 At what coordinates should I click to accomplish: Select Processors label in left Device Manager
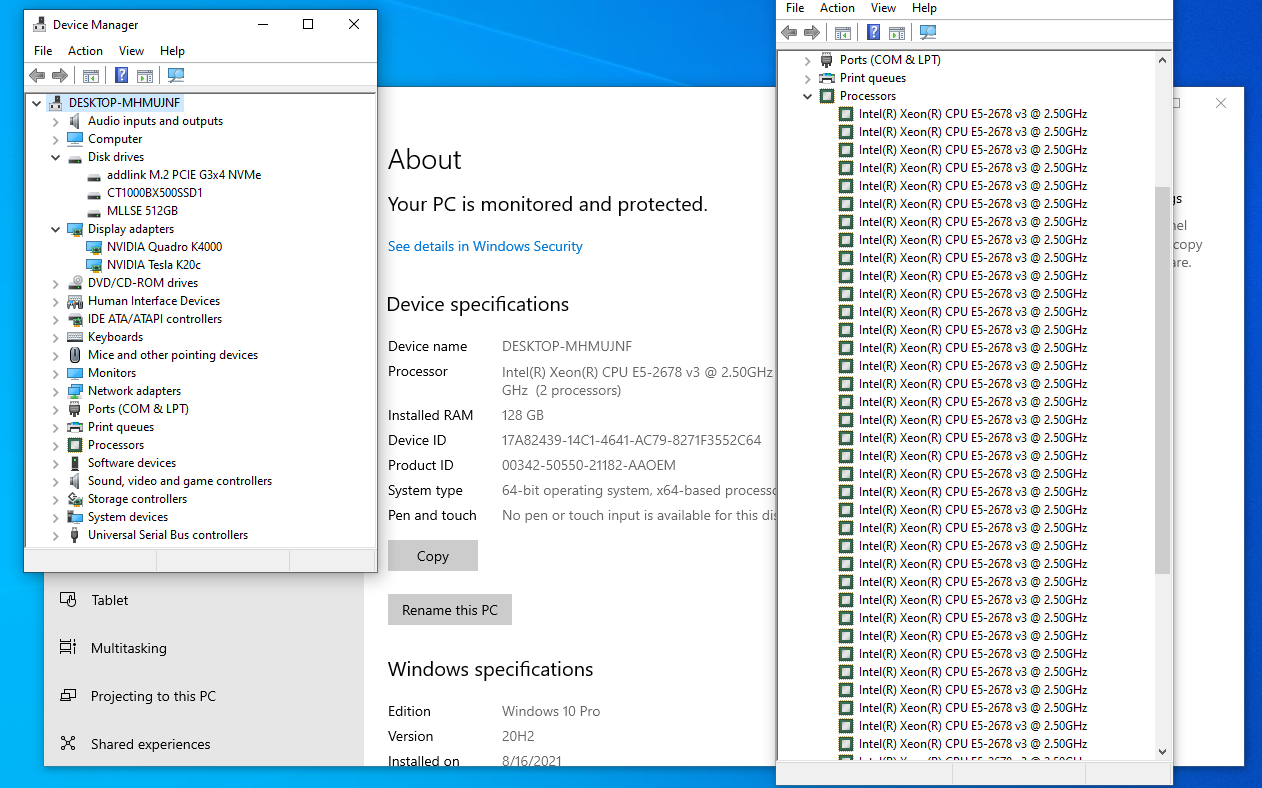pos(116,445)
